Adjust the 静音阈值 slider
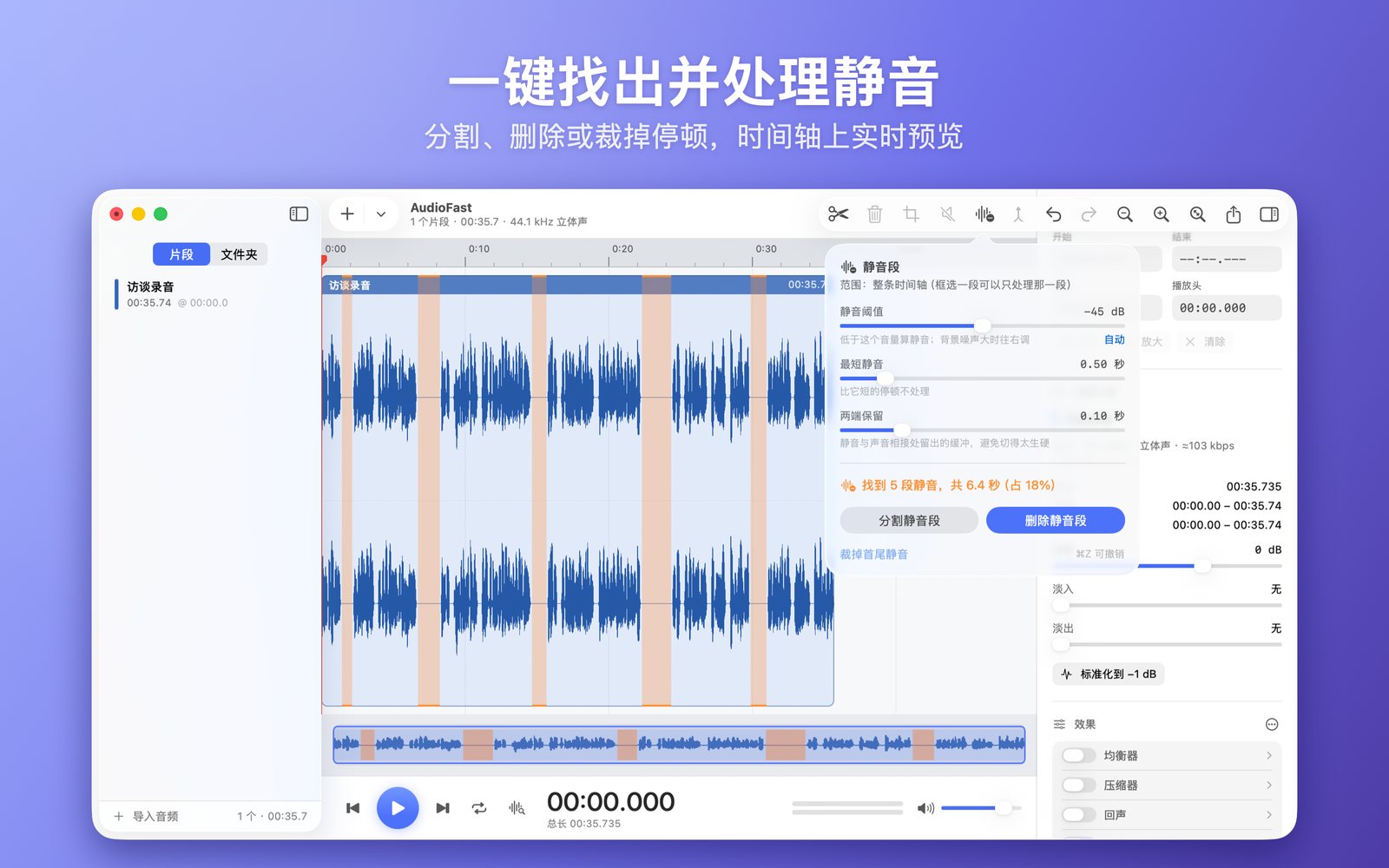Viewport: 1389px width, 868px height. (x=982, y=326)
